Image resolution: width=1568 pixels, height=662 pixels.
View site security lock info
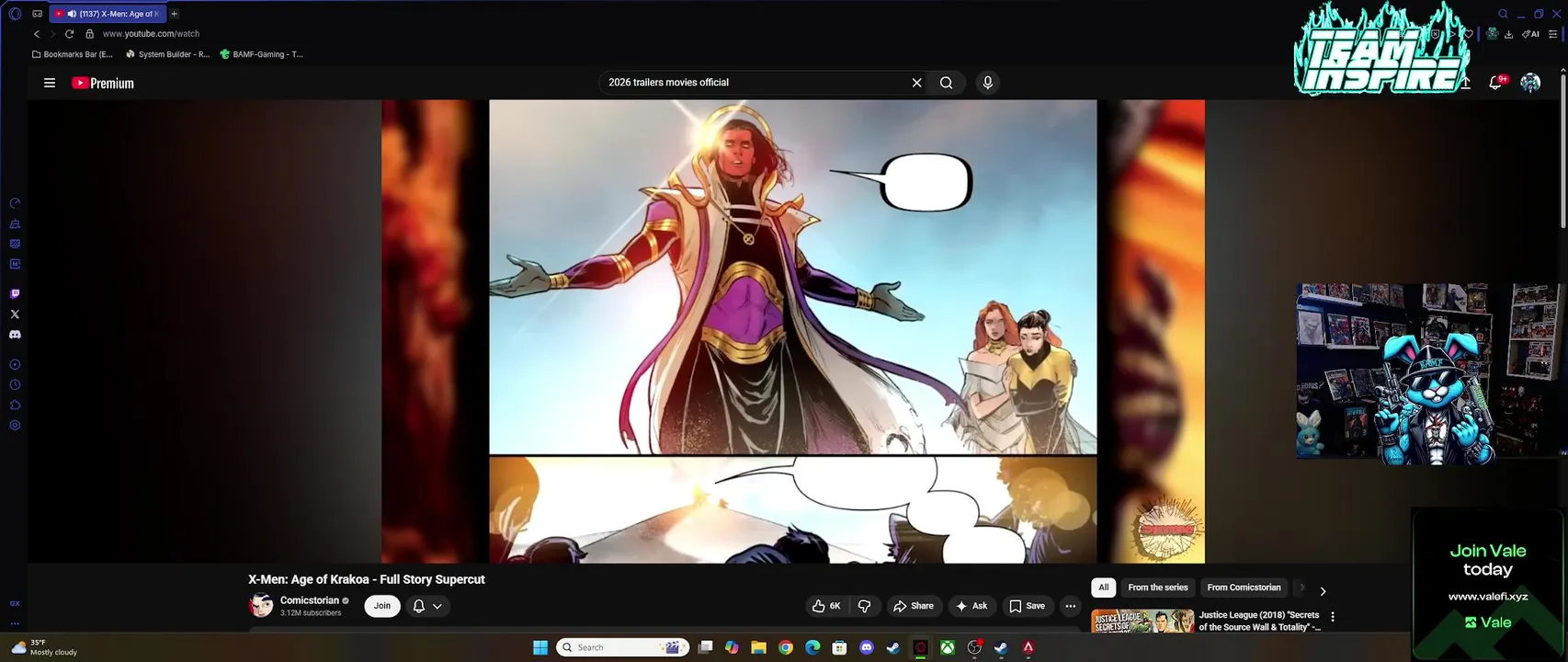tap(89, 34)
